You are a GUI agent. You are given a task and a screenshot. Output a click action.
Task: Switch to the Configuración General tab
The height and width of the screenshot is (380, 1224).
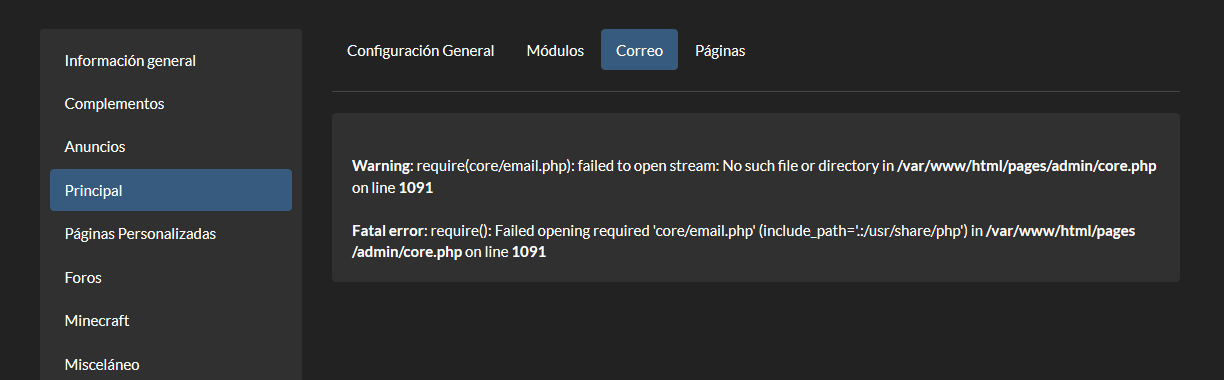pos(420,50)
